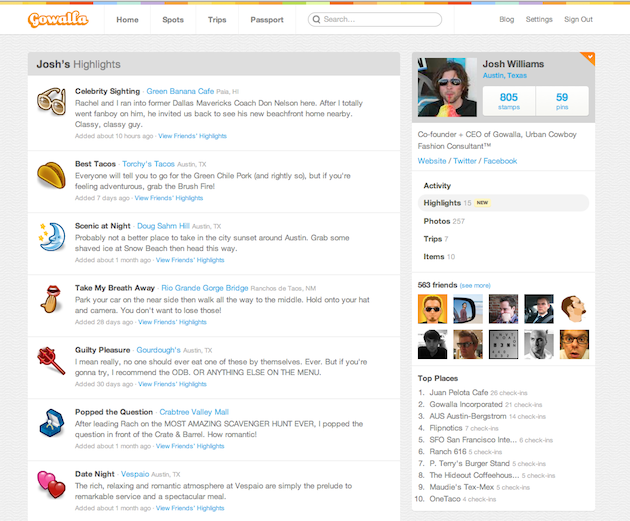Open Josh's Facebook link
The image size is (630, 521).
(x=500, y=161)
